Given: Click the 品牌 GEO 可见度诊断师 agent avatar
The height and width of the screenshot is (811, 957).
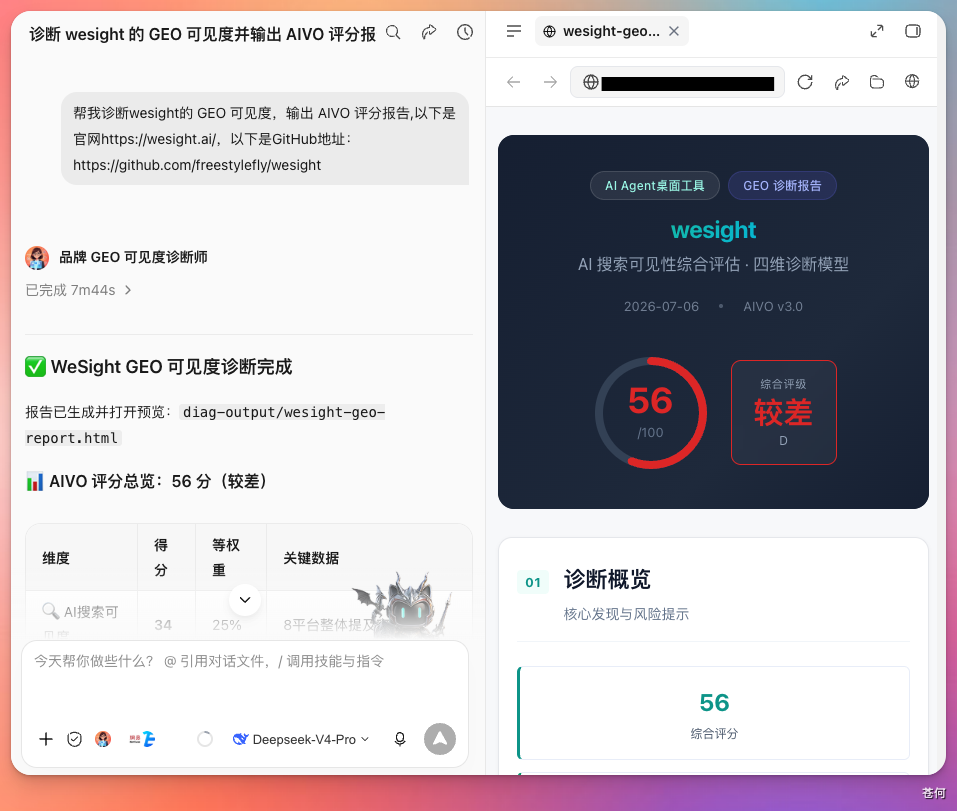Looking at the screenshot, I should point(37,258).
